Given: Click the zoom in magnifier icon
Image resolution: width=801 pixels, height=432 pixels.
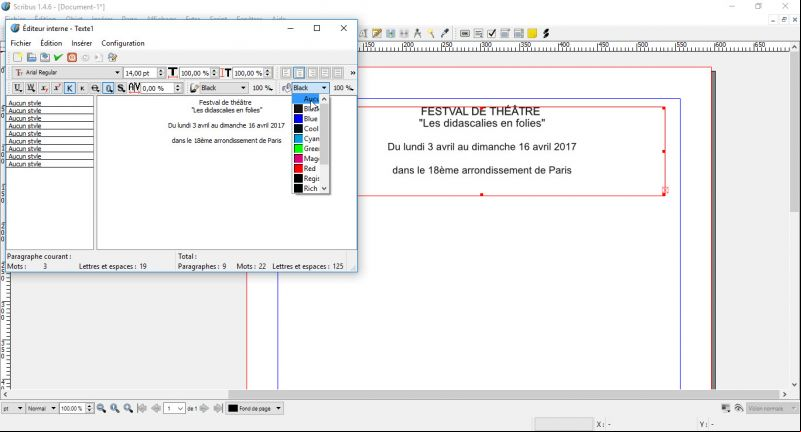Looking at the screenshot, I should click(x=128, y=408).
